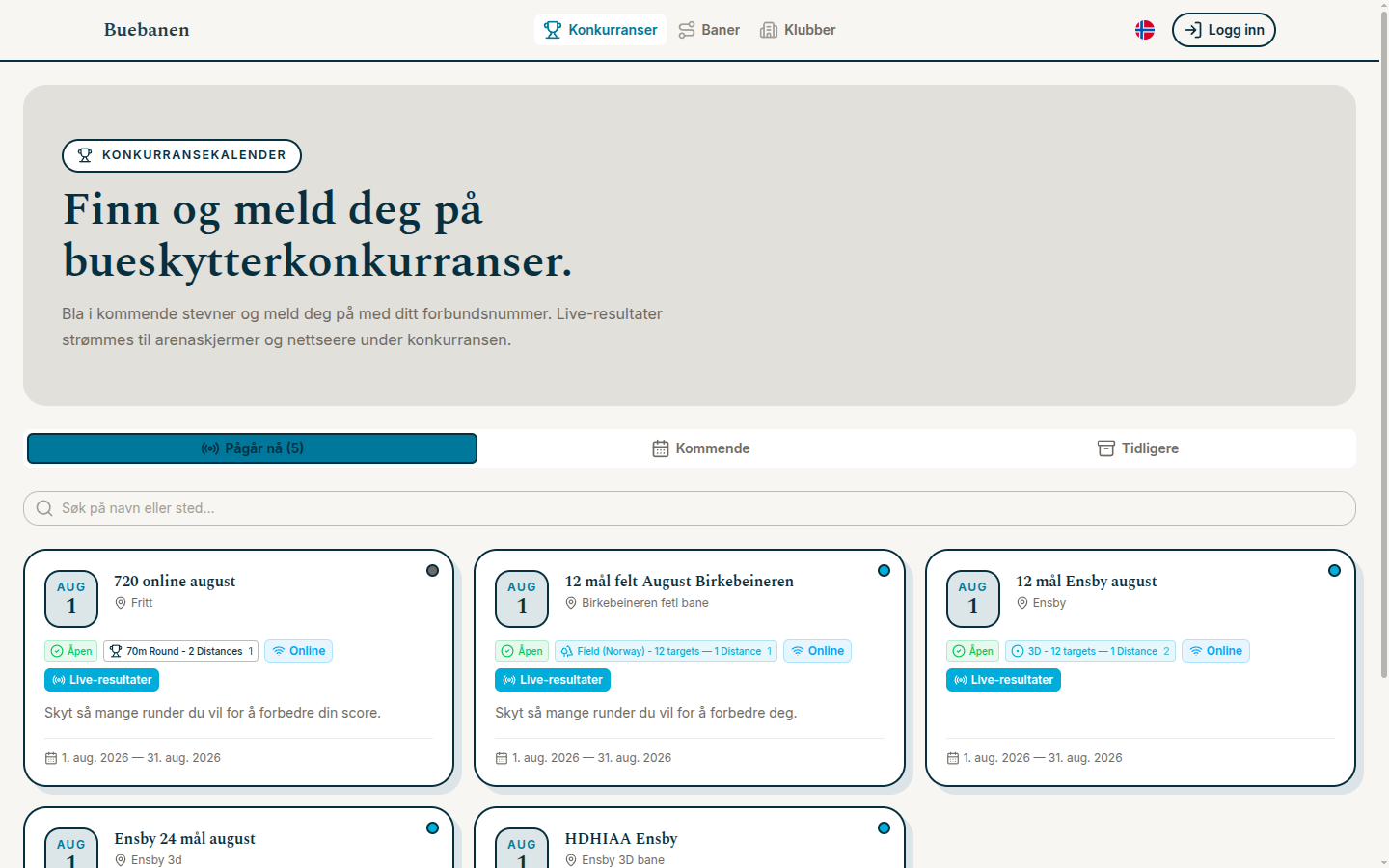This screenshot has height=868, width=1389.
Task: Click the archive icon on Tidligere tab
Action: [1106, 448]
